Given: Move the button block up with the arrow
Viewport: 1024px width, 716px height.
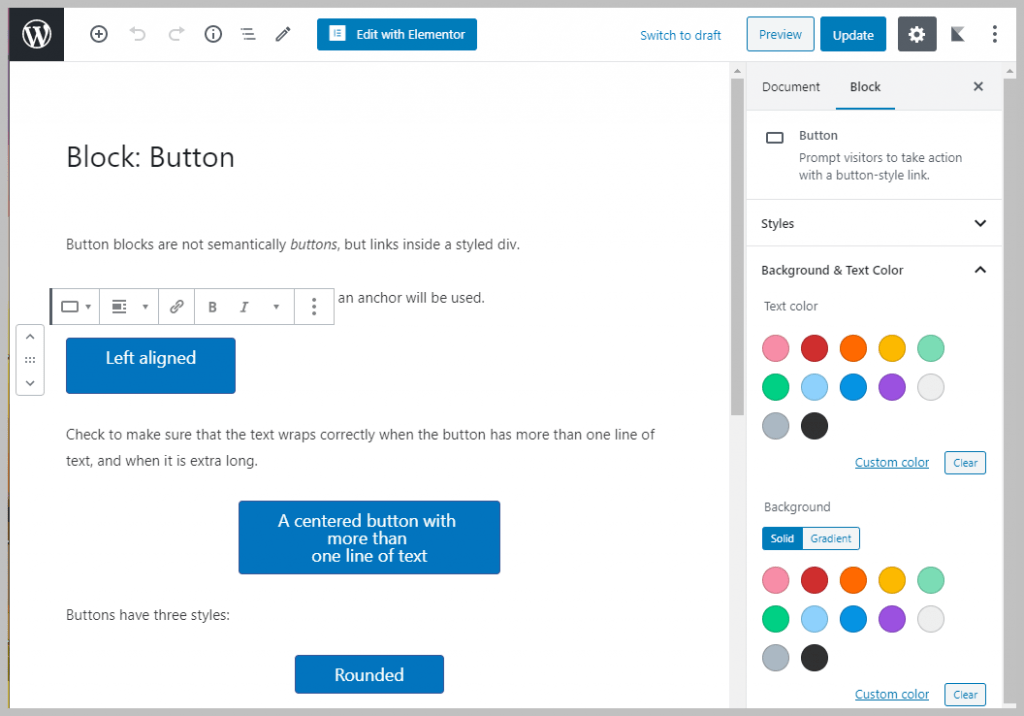Looking at the screenshot, I should click(x=30, y=336).
